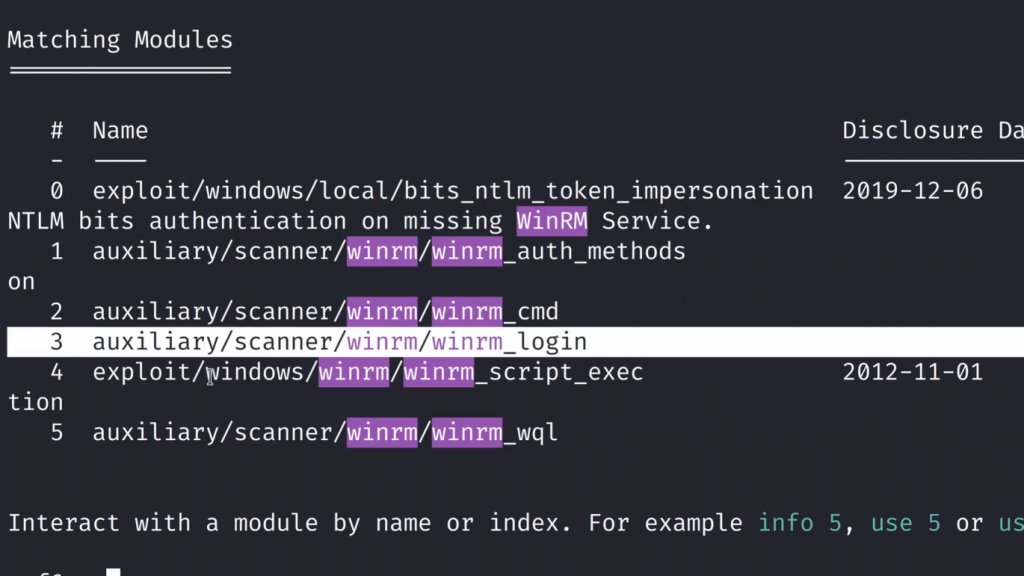The width and height of the screenshot is (1024, 576).
Task: Click the 'Disclosure Date' column header
Action: click(x=932, y=130)
